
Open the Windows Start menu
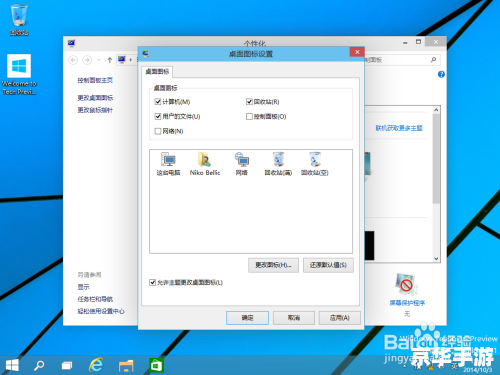12,365
